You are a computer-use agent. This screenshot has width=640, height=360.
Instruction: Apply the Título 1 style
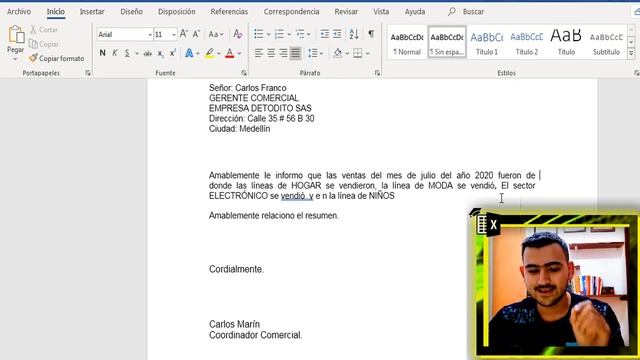point(487,42)
